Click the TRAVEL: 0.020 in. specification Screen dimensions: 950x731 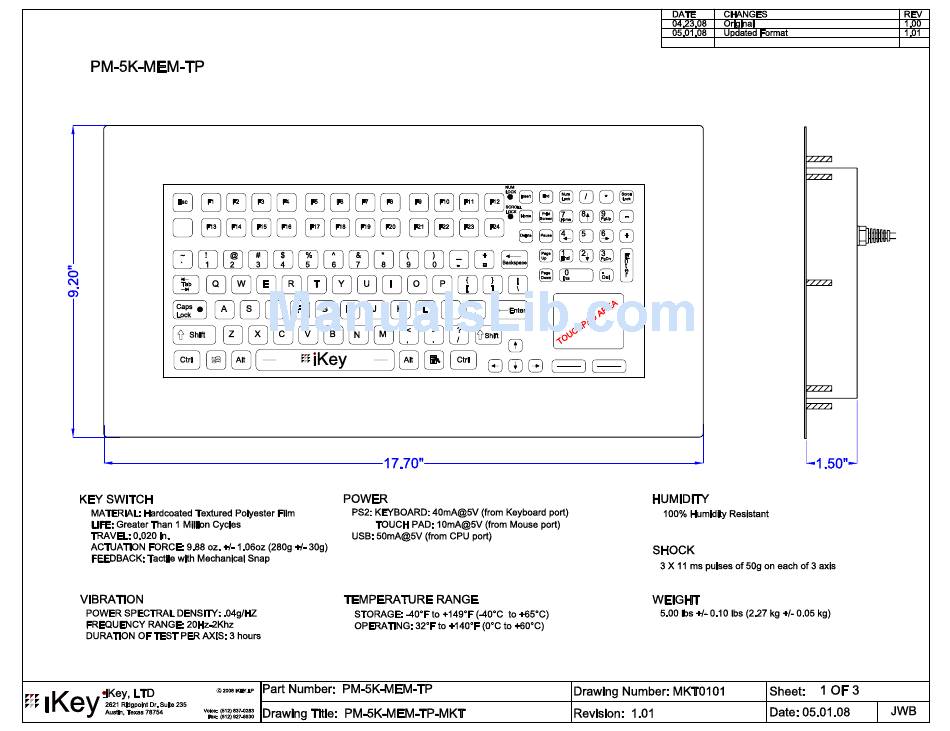[x=130, y=536]
